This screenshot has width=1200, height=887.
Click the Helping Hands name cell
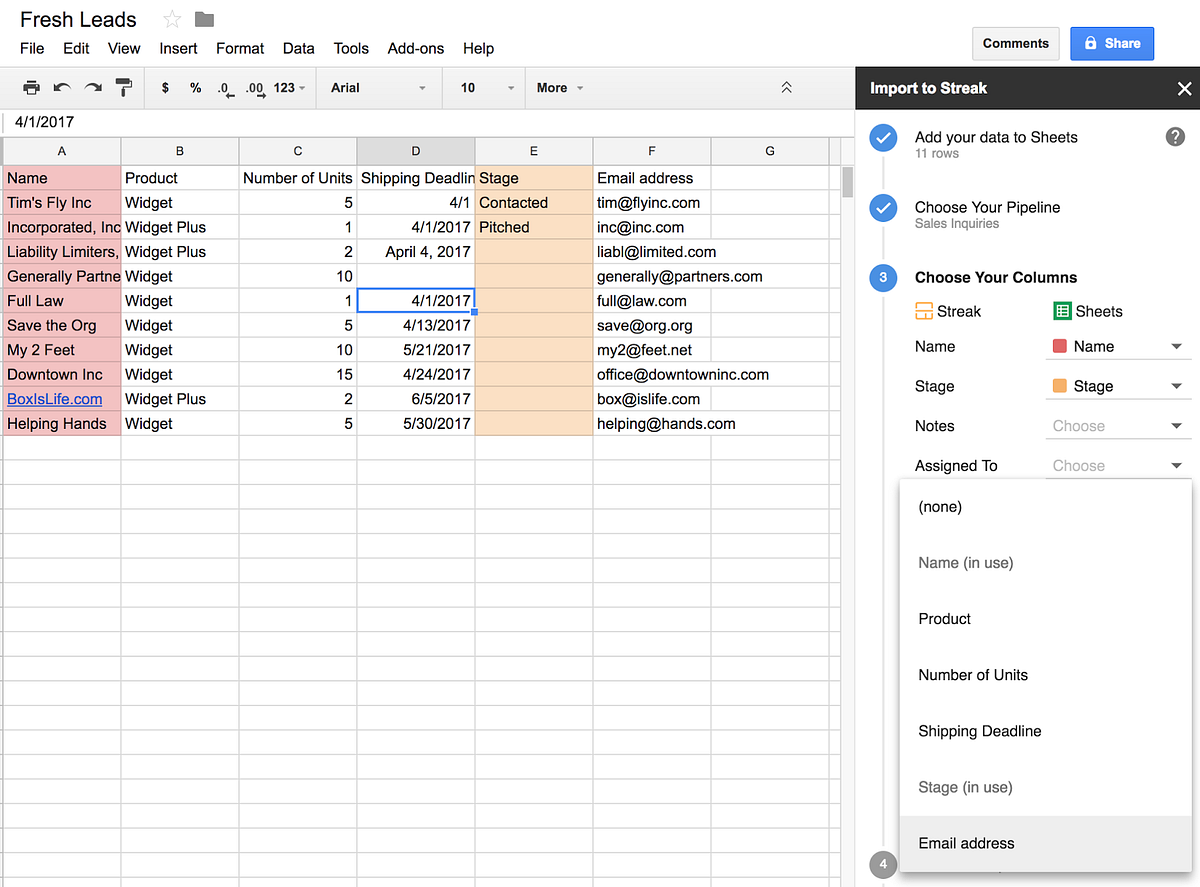pyautogui.click(x=62, y=424)
